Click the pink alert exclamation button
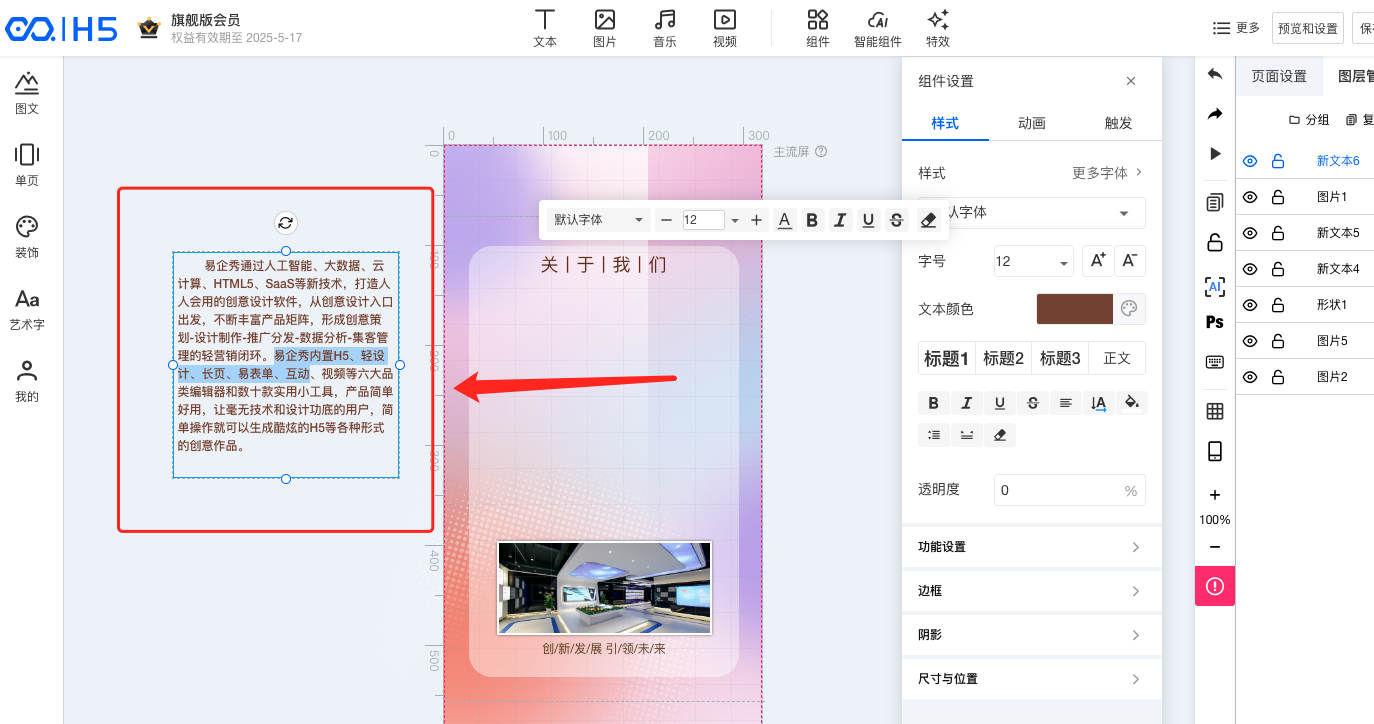1374x724 pixels. point(1215,585)
